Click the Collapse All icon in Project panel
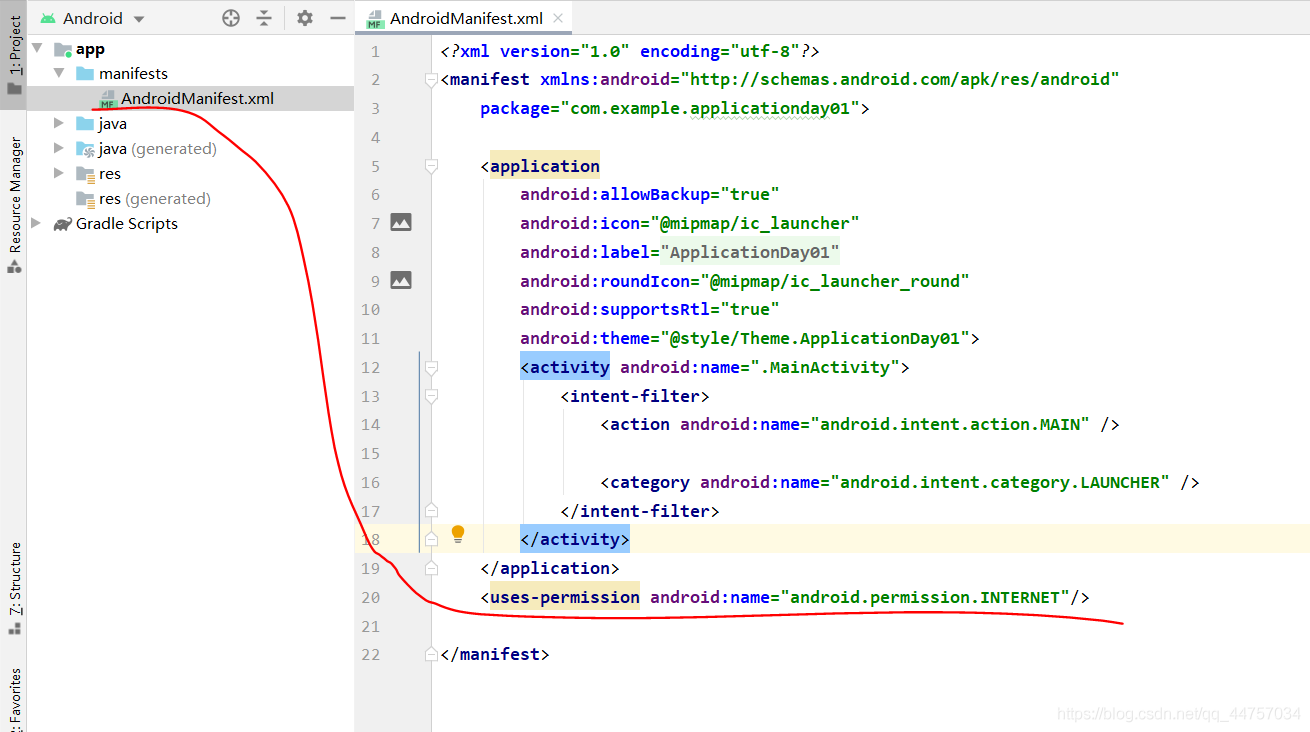Image resolution: width=1310 pixels, height=732 pixels. (x=265, y=17)
